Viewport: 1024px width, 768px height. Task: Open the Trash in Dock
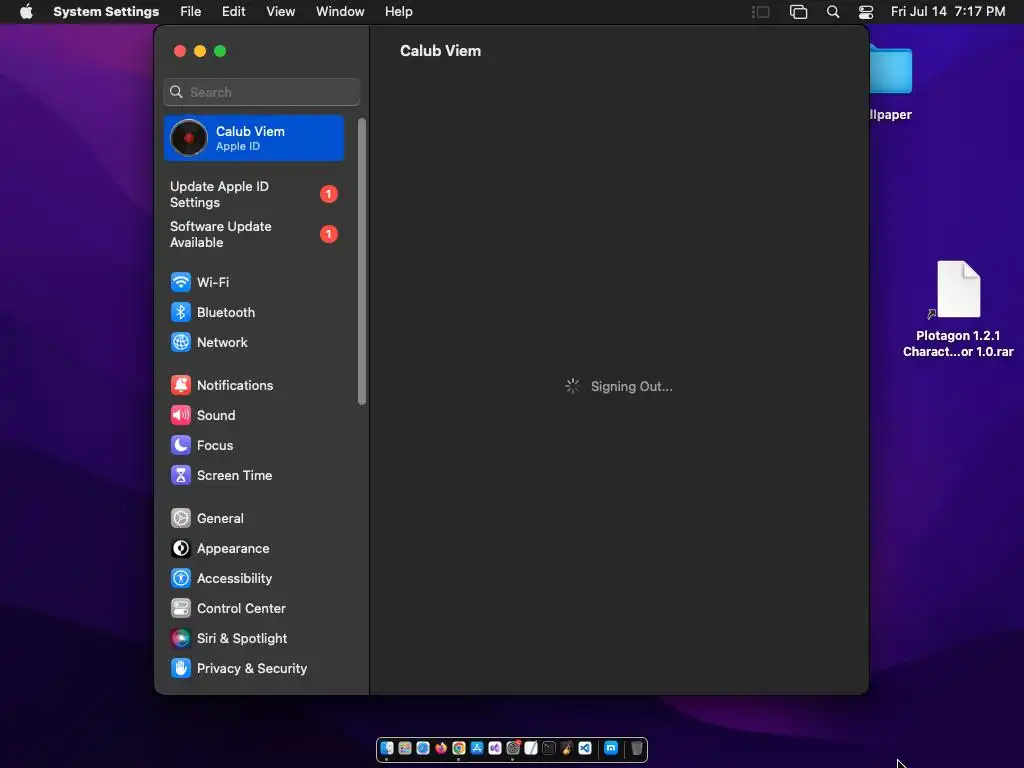tap(637, 748)
